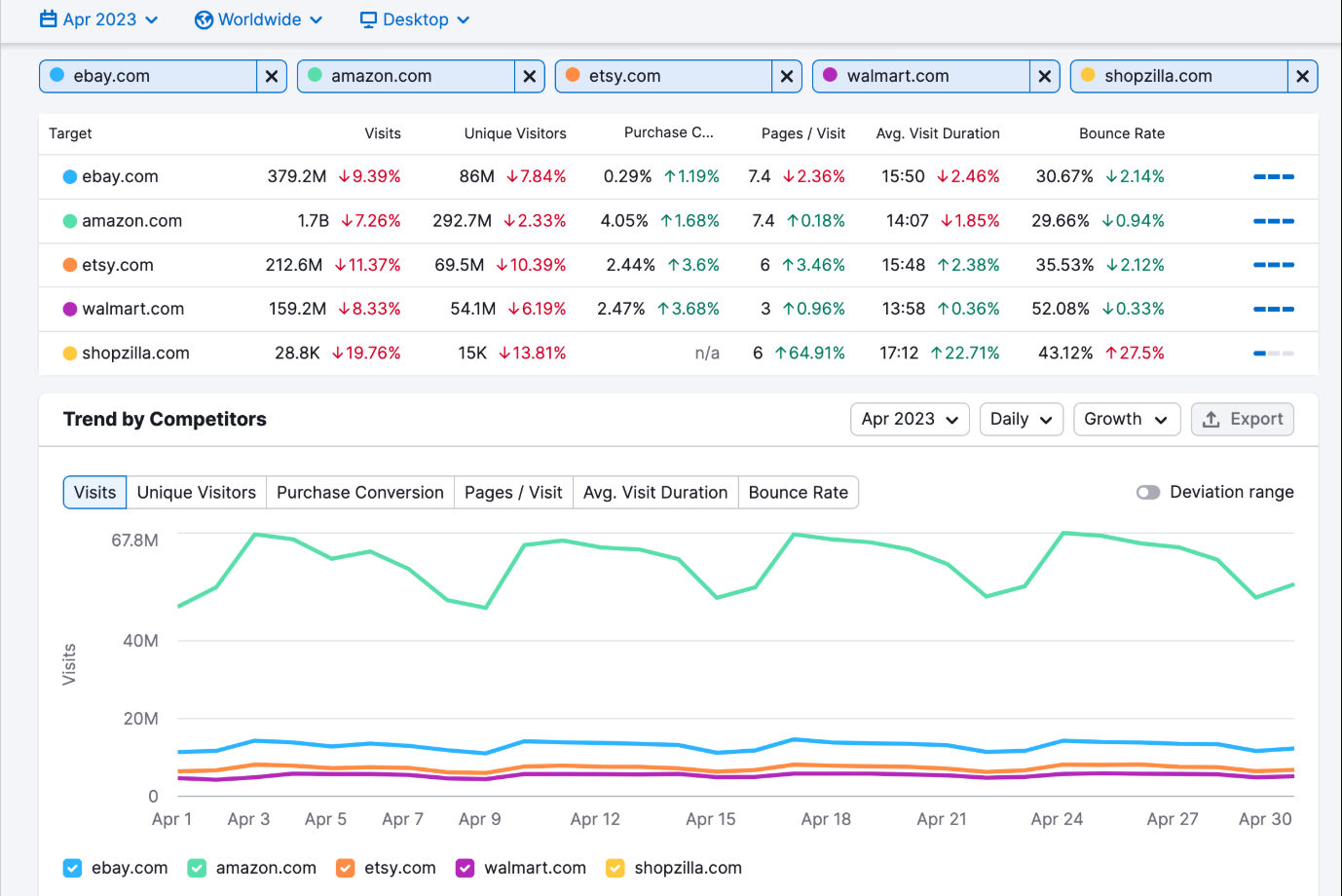The width and height of the screenshot is (1342, 896).
Task: Open the Growth dropdown
Action: coord(1126,419)
